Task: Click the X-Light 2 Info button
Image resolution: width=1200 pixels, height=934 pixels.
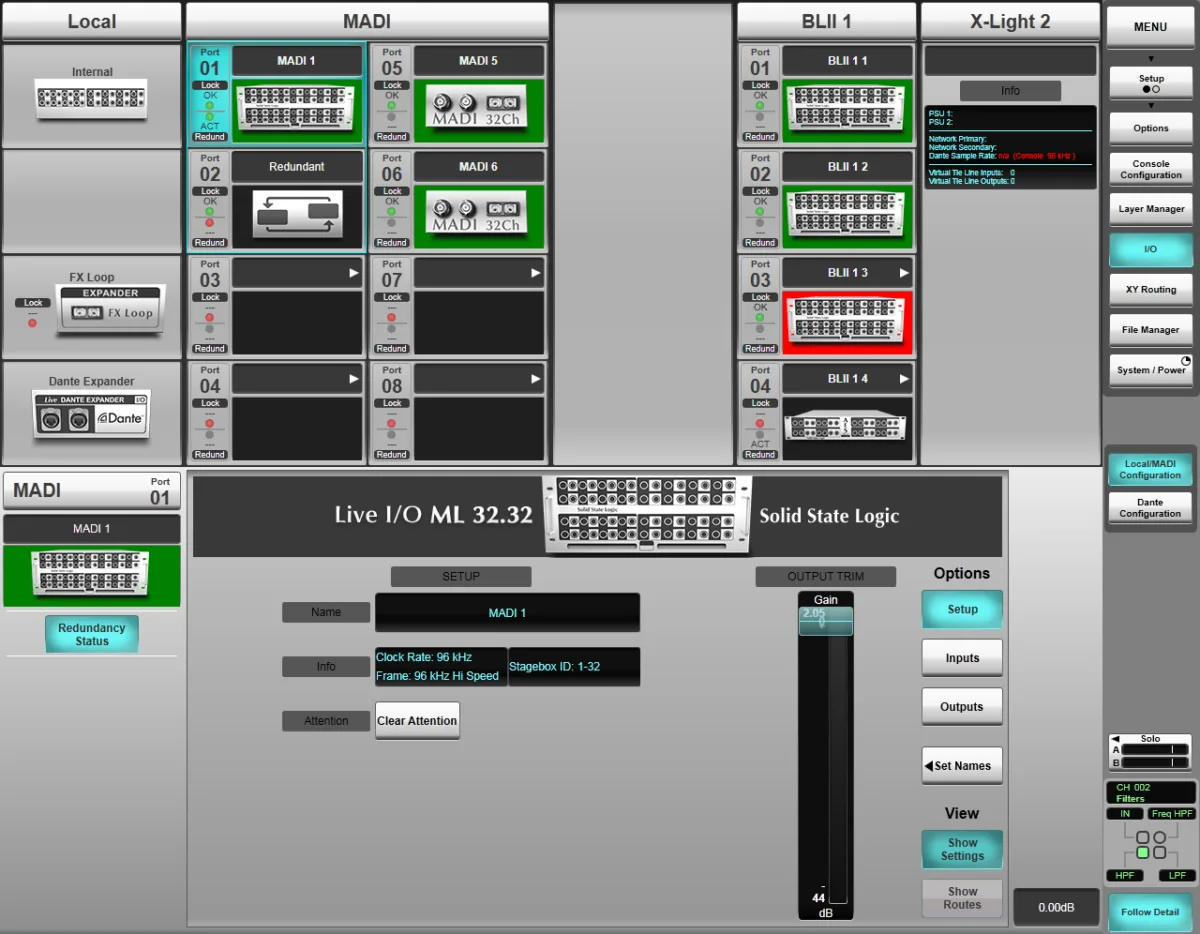Action: (x=1010, y=91)
